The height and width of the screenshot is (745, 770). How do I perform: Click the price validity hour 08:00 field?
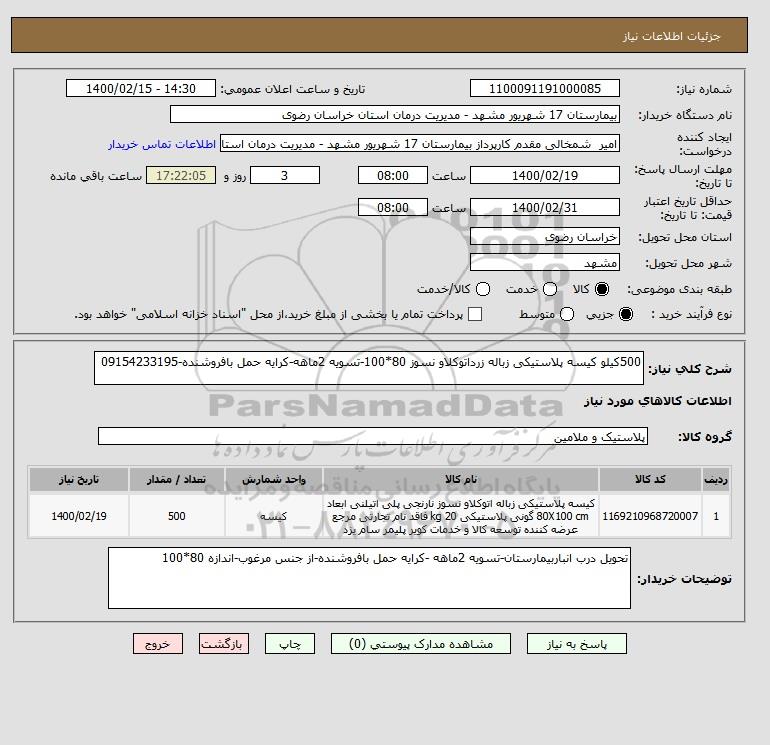pyautogui.click(x=392, y=207)
